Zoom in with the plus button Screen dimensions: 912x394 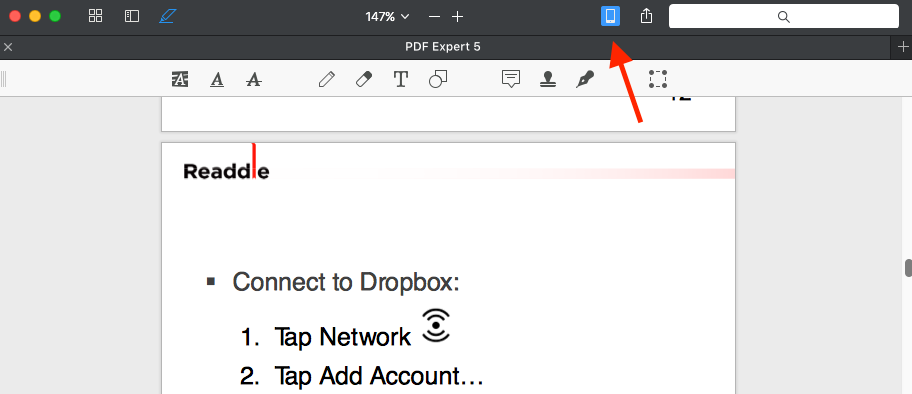tap(458, 17)
